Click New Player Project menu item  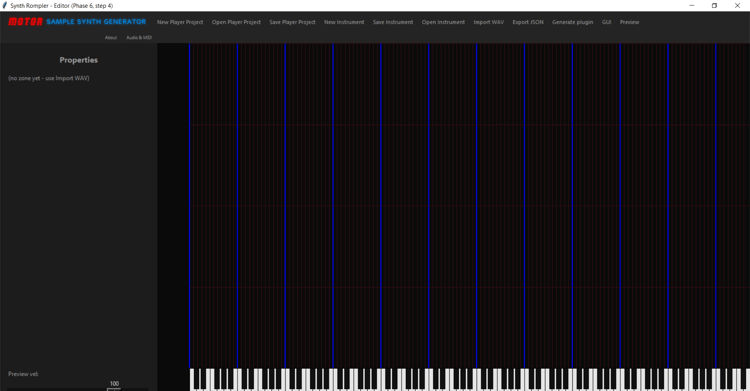click(x=180, y=22)
